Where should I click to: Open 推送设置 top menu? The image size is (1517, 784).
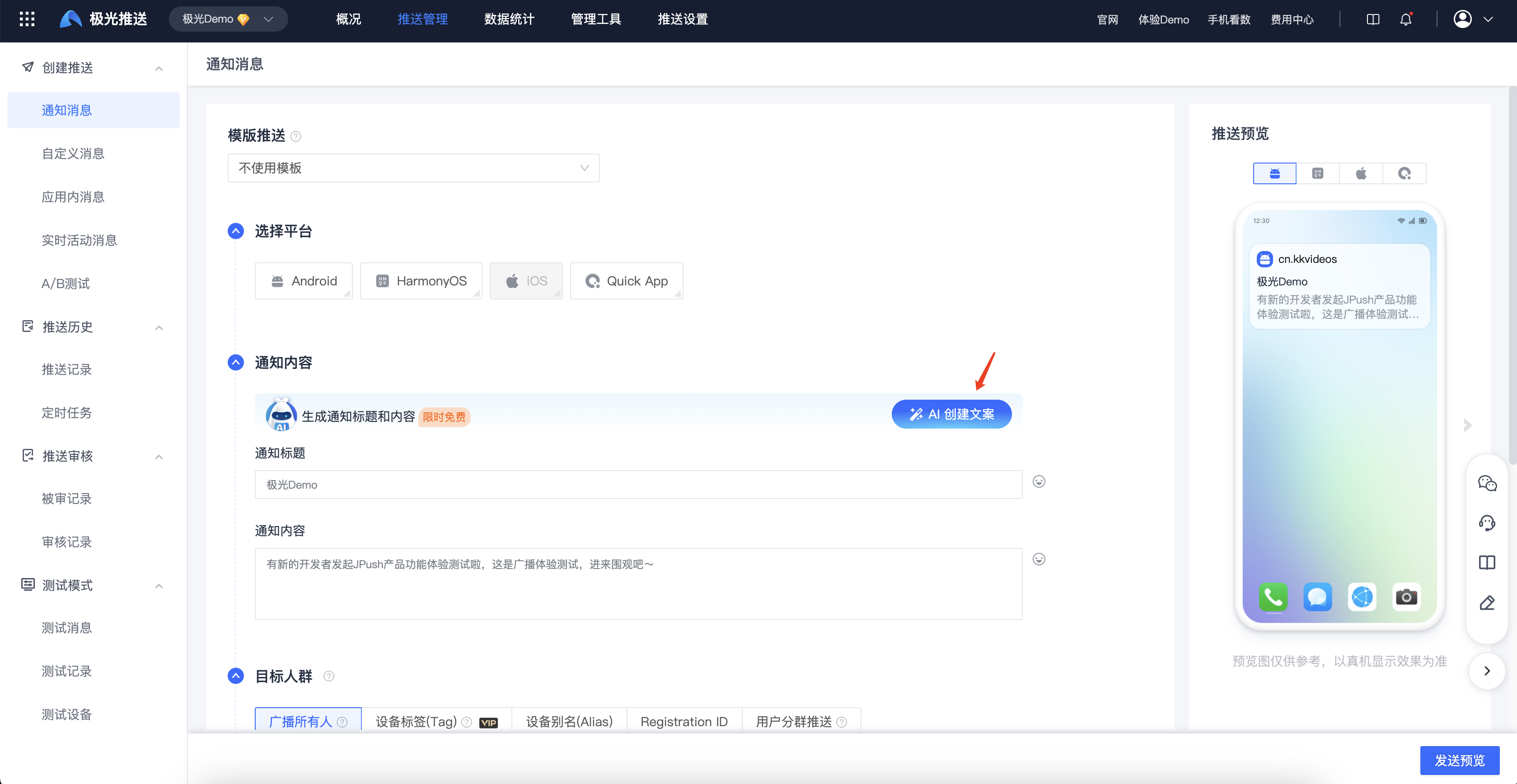(x=683, y=19)
